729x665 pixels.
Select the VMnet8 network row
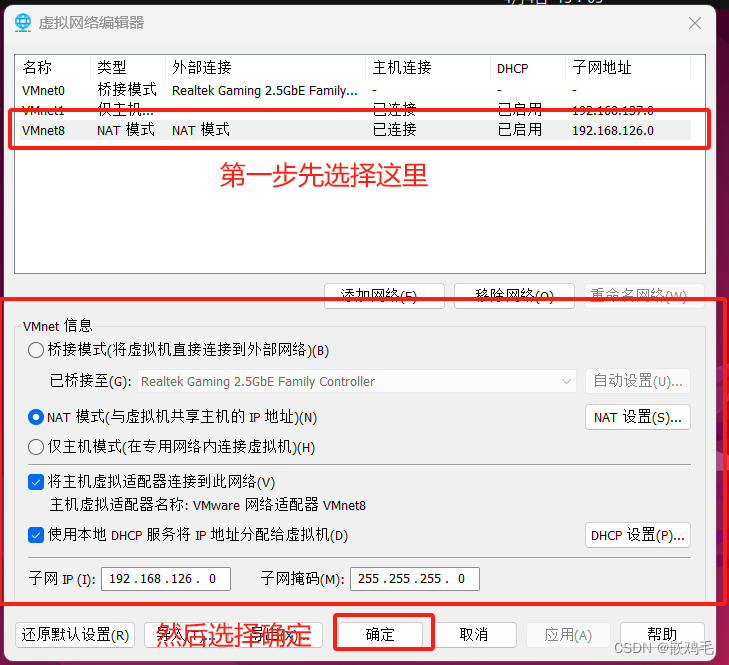coord(355,130)
